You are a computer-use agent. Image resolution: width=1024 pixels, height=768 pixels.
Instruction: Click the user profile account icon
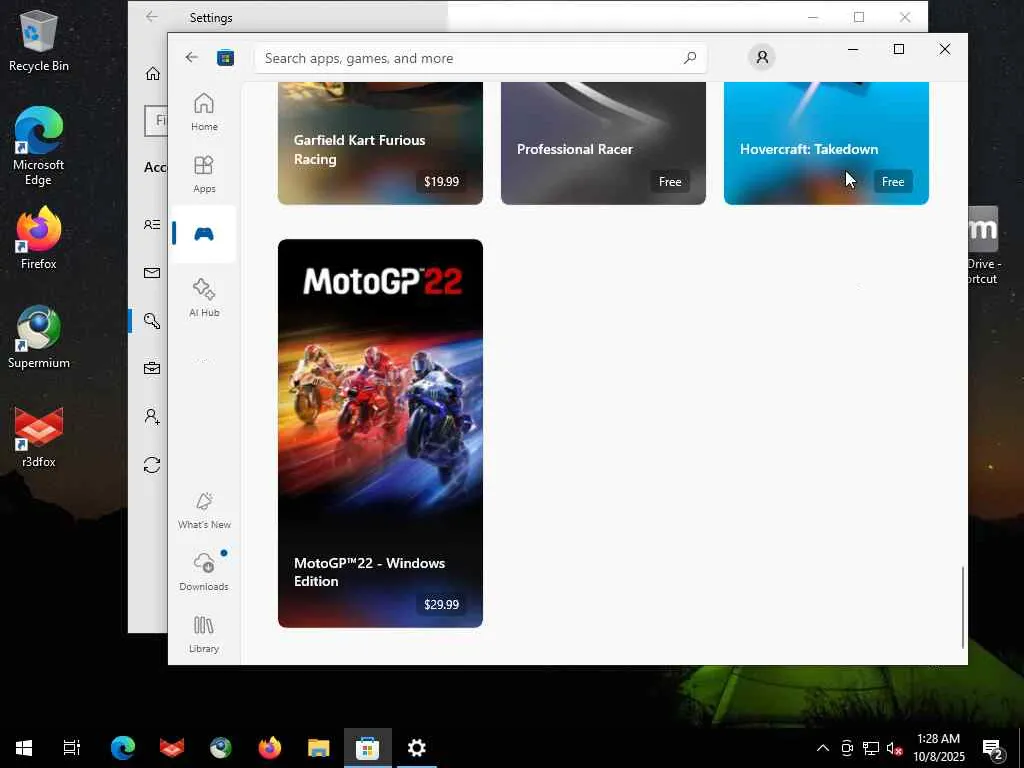tap(762, 58)
